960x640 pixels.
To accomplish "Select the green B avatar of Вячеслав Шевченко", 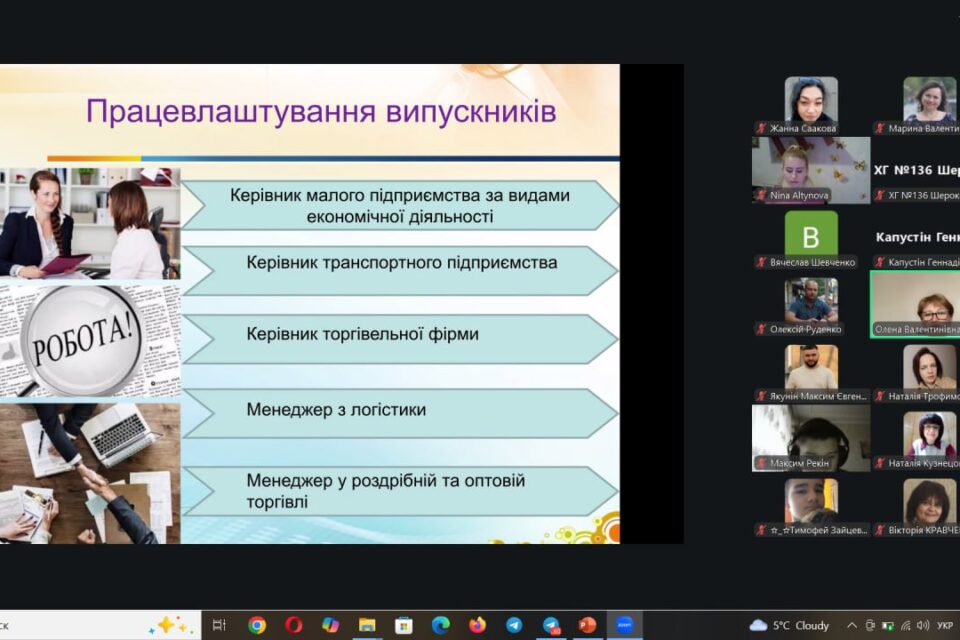I will [811, 235].
